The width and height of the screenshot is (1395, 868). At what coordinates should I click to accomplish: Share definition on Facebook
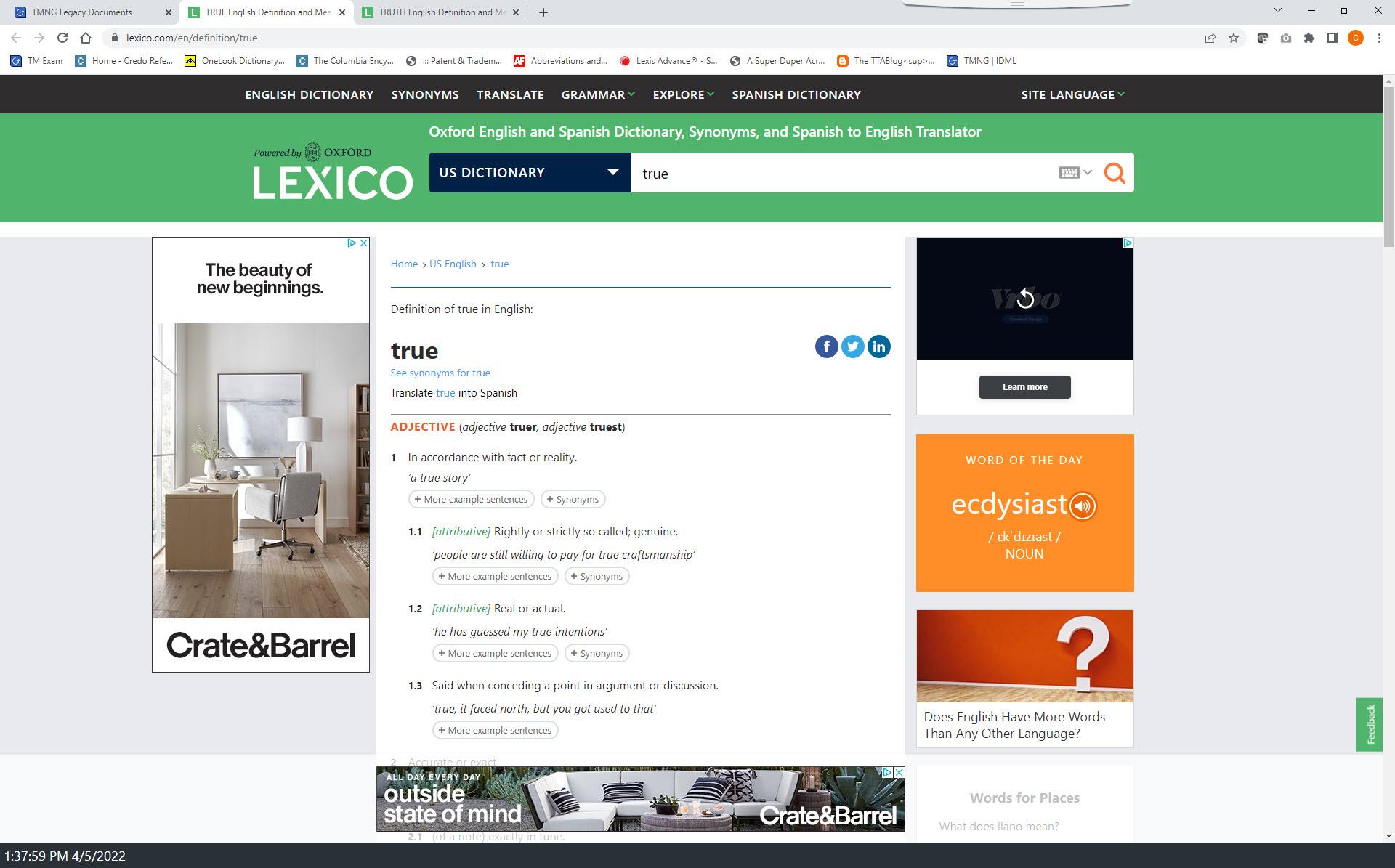click(826, 346)
